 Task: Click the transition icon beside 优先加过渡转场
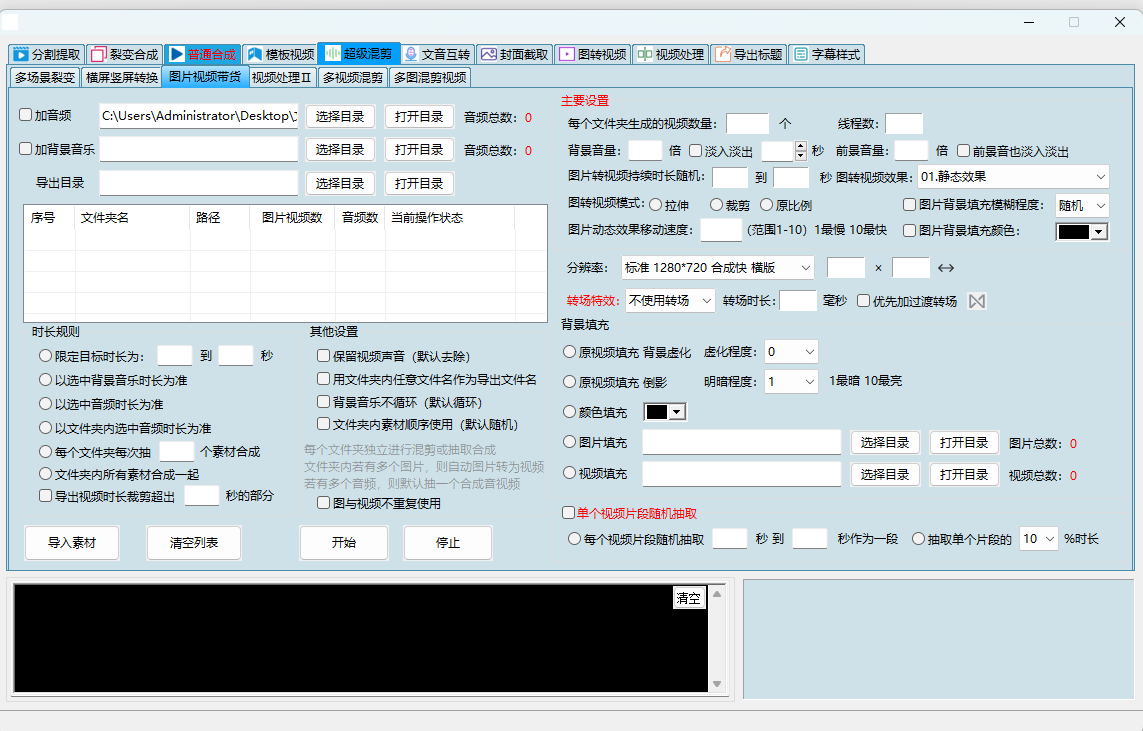tap(977, 301)
